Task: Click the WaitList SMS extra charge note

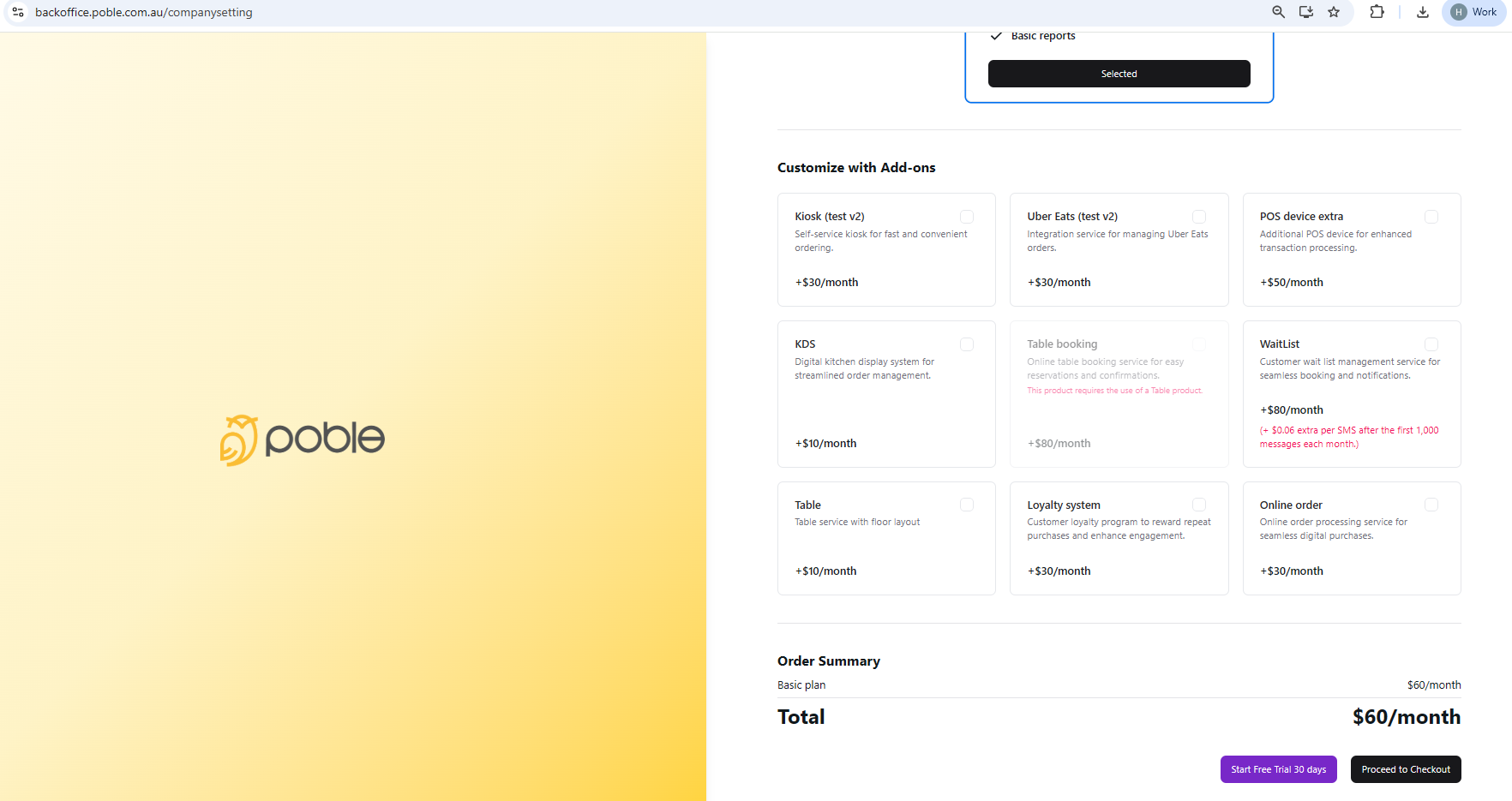Action: [1349, 437]
